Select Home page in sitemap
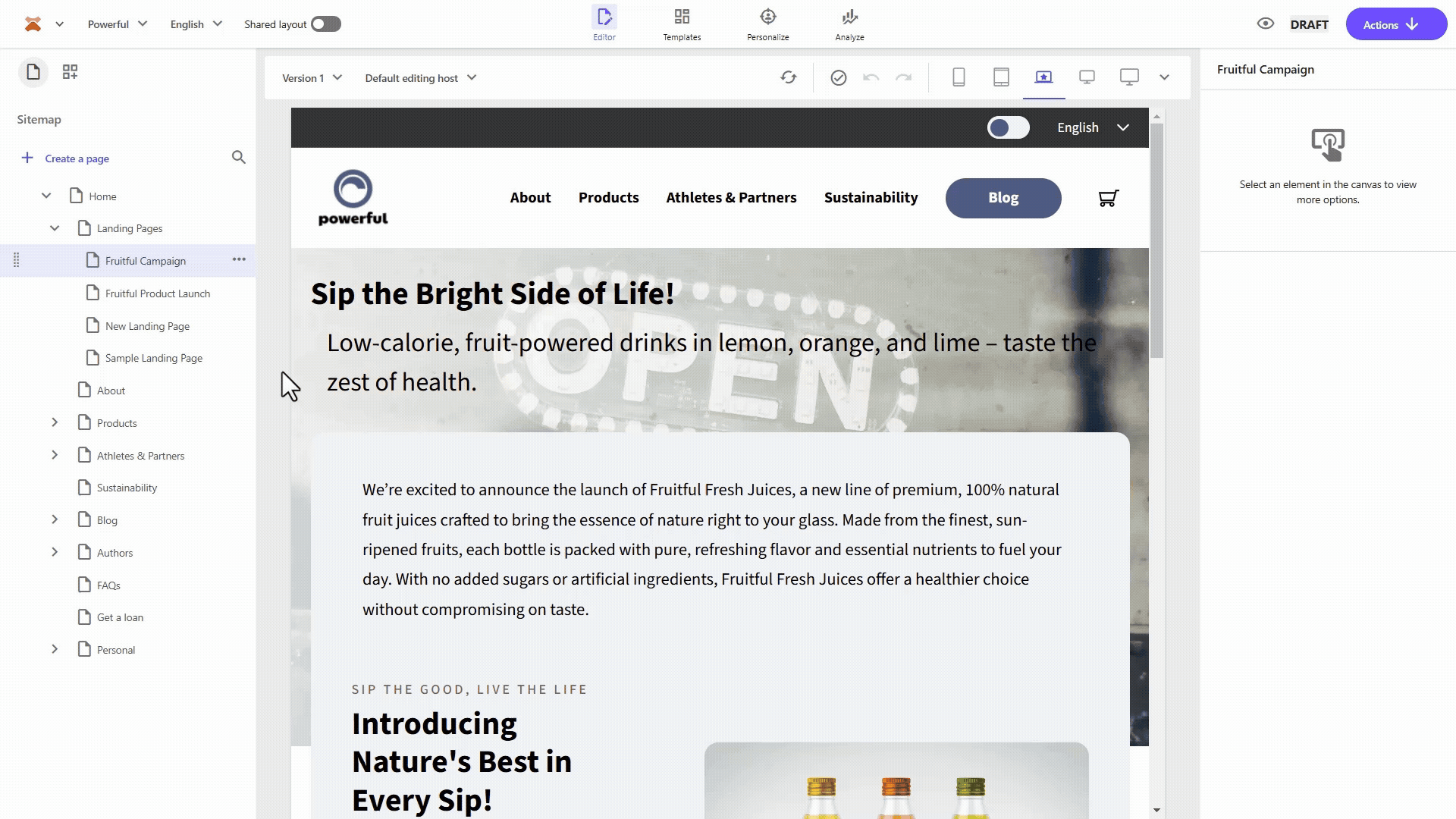Viewport: 1456px width, 819px height. tap(102, 196)
